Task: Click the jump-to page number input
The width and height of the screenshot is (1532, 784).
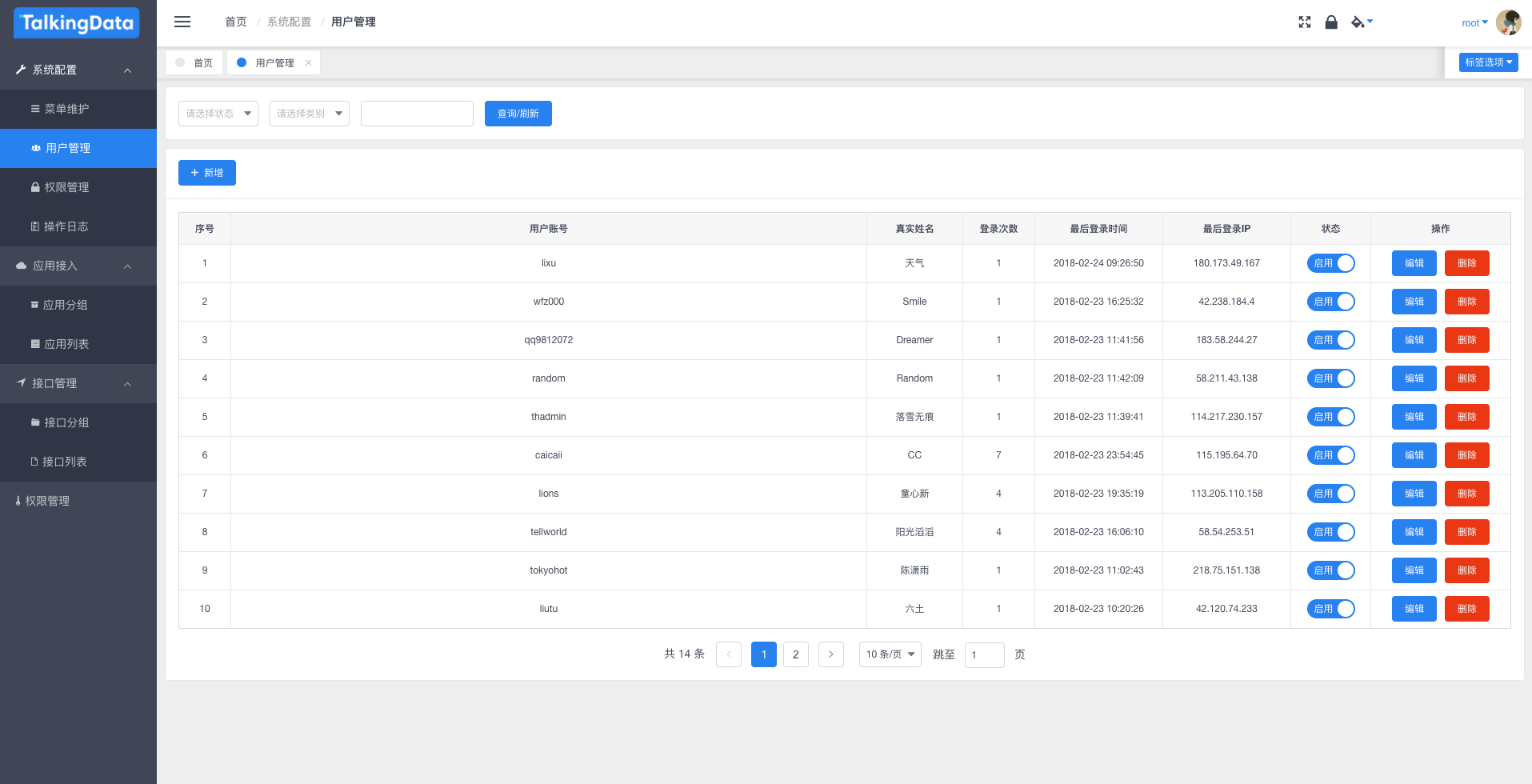Action: [985, 654]
